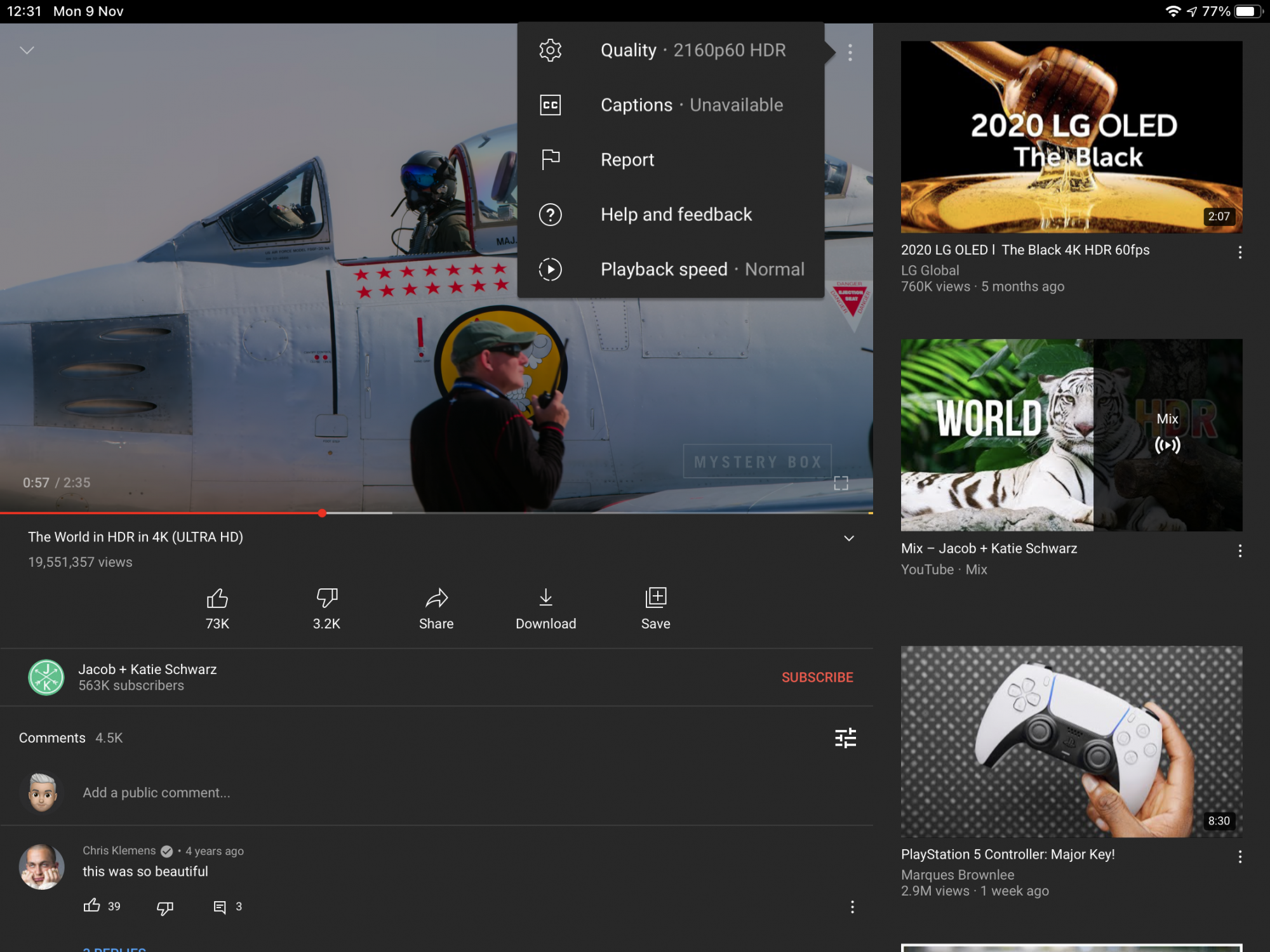Viewport: 1270px width, 952px height.
Task: Open replies icon on Chris Klemens' comment
Action: (220, 907)
